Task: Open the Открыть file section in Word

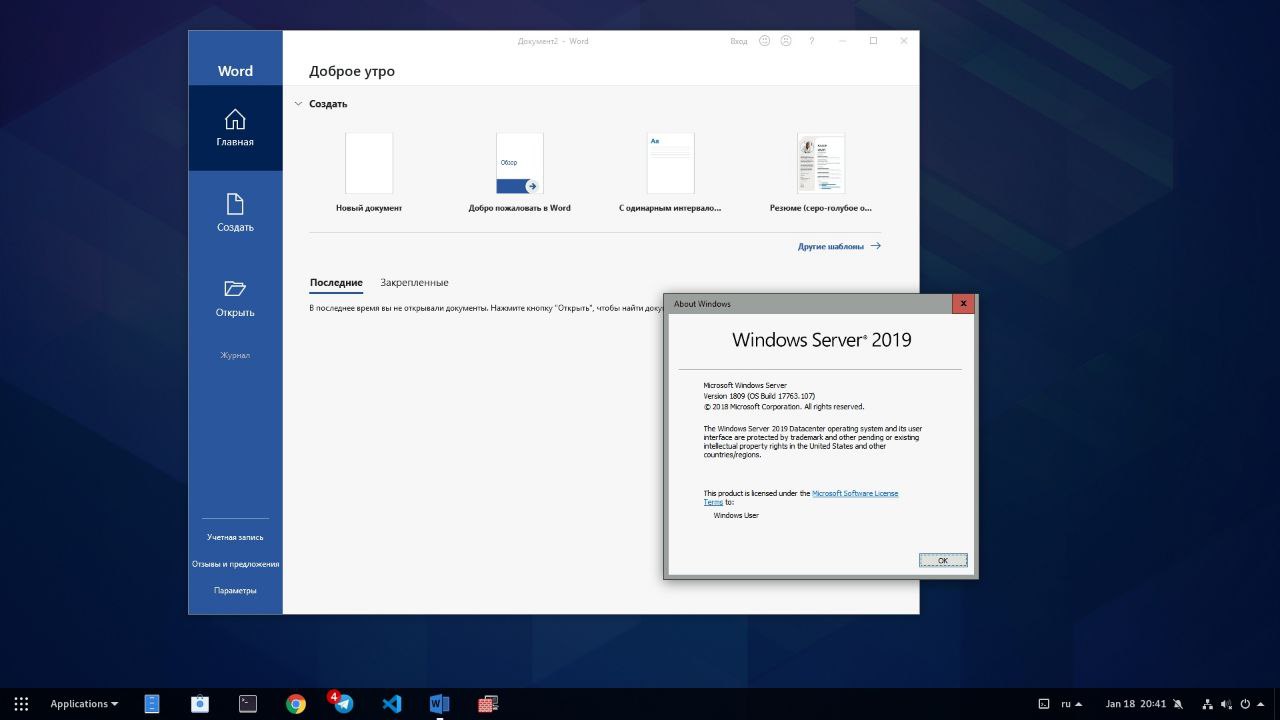Action: [235, 298]
